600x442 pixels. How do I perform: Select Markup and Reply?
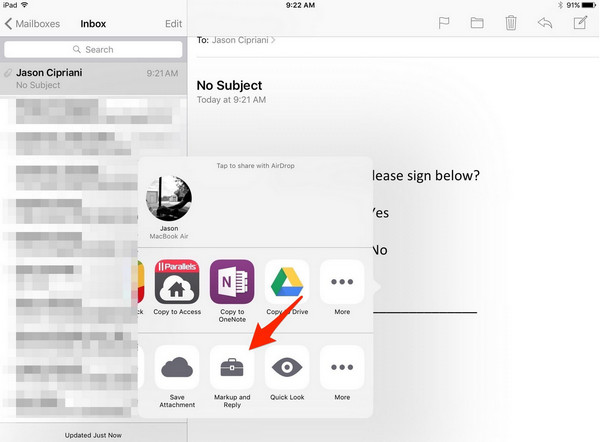232,367
